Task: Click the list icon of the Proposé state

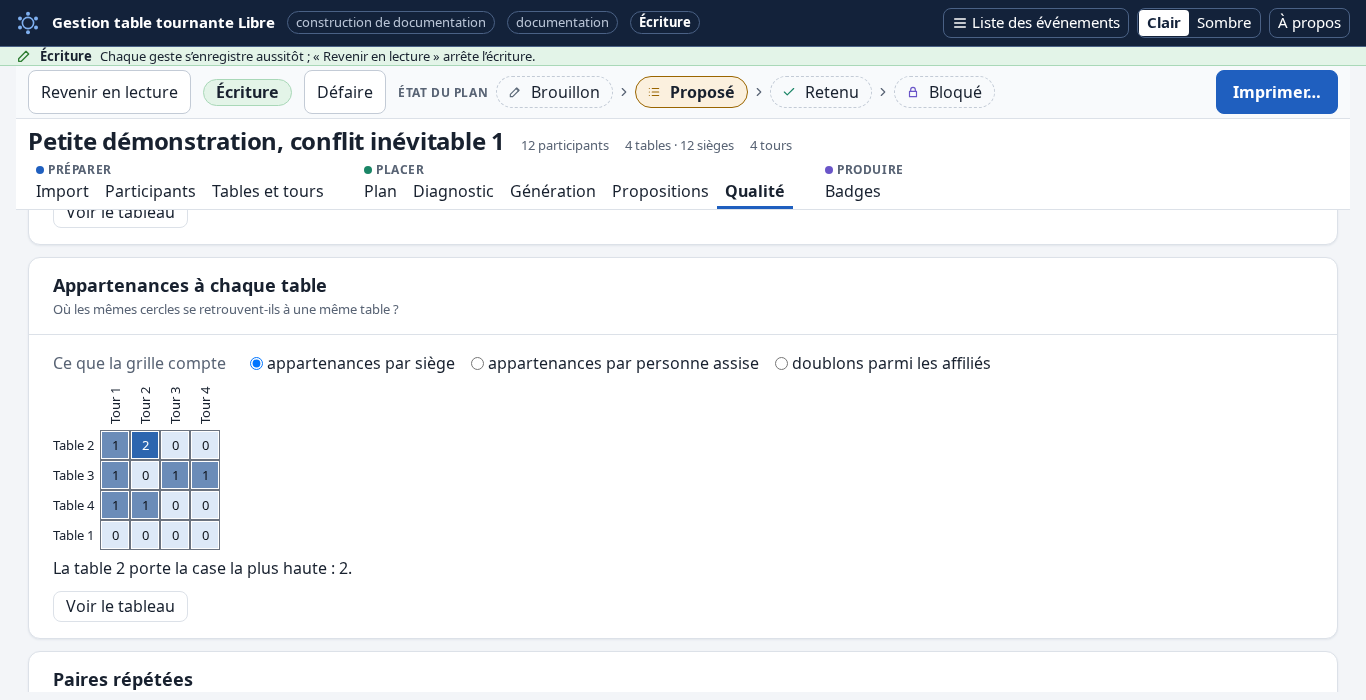Action: pyautogui.click(x=654, y=92)
